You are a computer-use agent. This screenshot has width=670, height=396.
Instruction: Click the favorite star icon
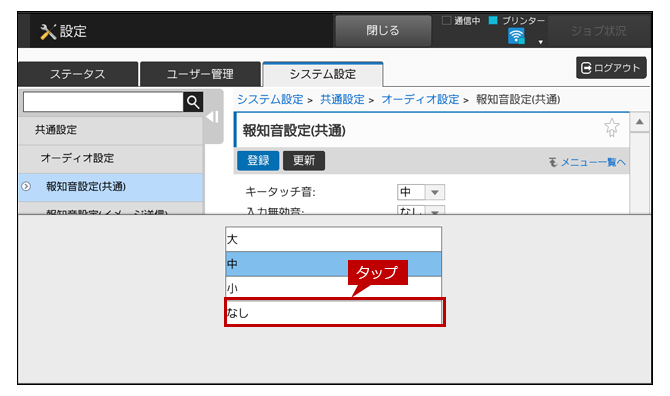click(x=611, y=127)
